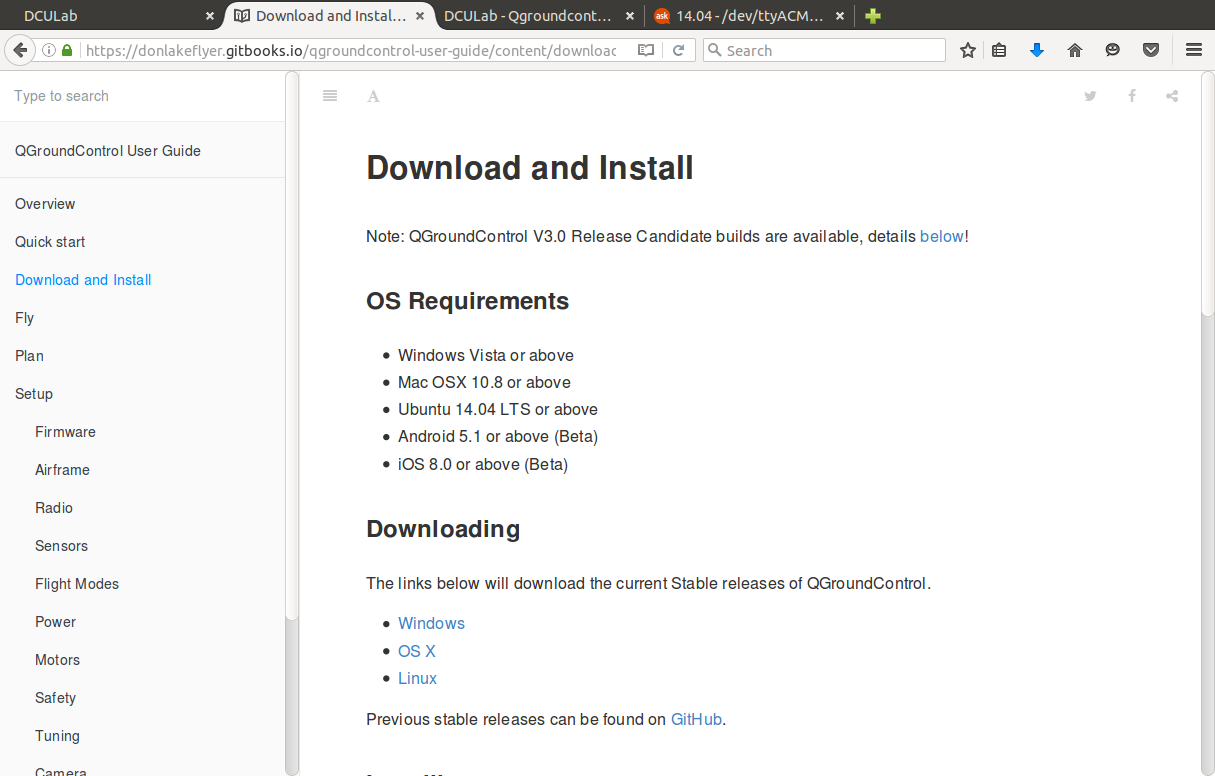
Task: Switch to the 14.04 - /dev/ttyACM tab
Action: (744, 16)
